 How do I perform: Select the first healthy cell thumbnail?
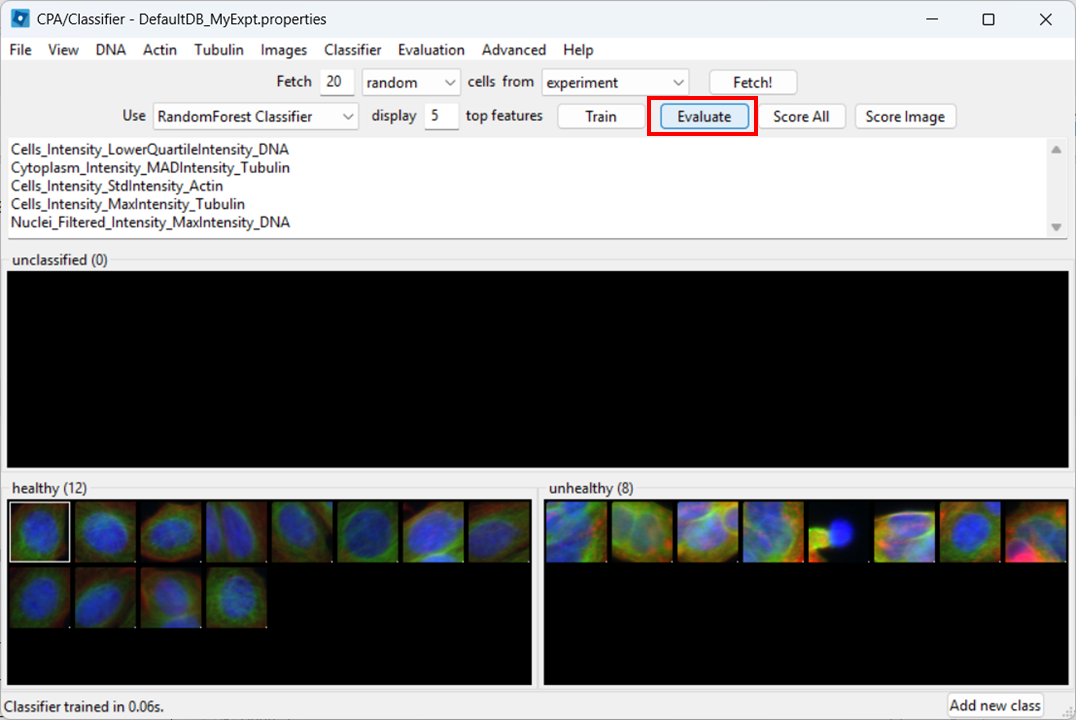[39, 531]
